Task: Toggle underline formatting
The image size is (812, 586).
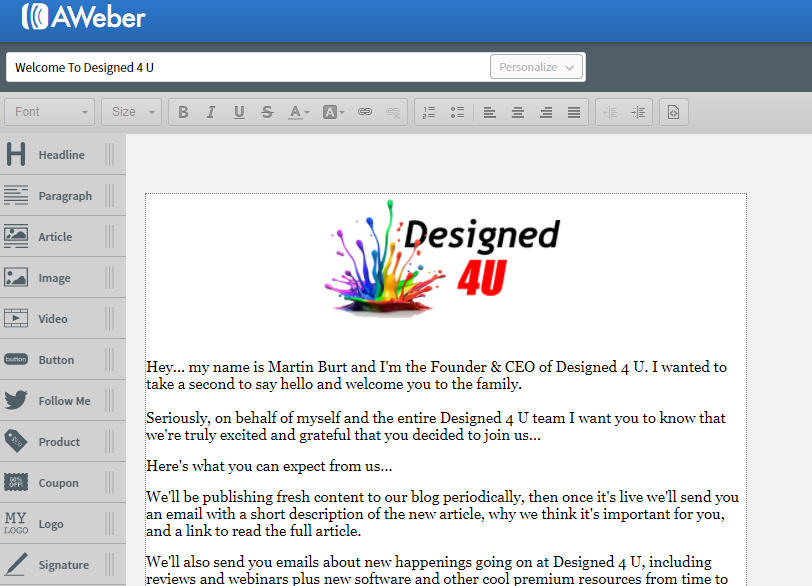Action: click(x=239, y=112)
